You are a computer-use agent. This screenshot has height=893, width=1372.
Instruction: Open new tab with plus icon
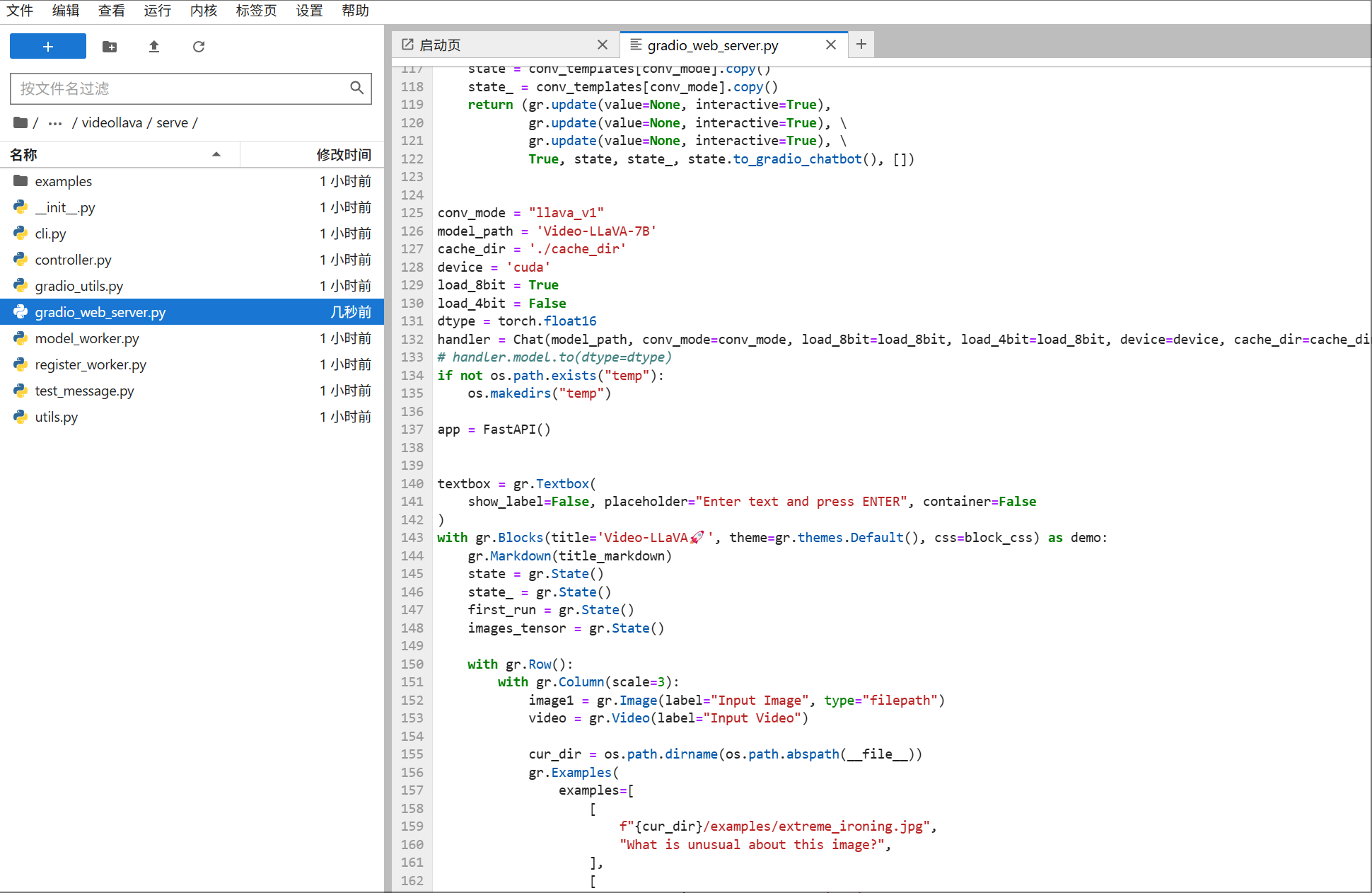coord(861,45)
